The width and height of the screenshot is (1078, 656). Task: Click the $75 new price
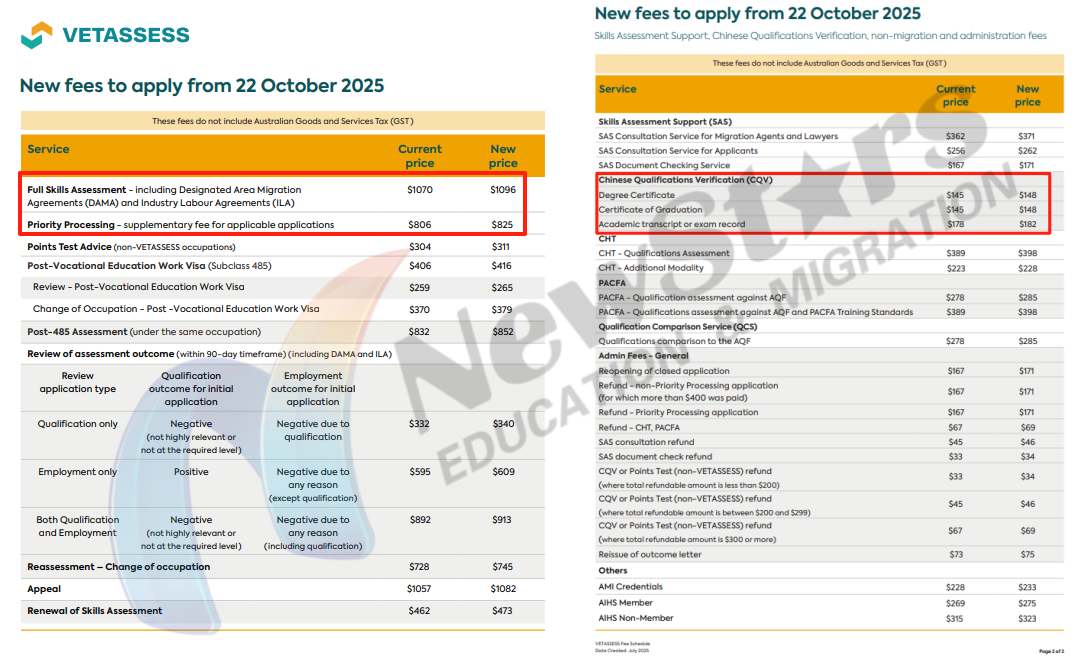1028,555
